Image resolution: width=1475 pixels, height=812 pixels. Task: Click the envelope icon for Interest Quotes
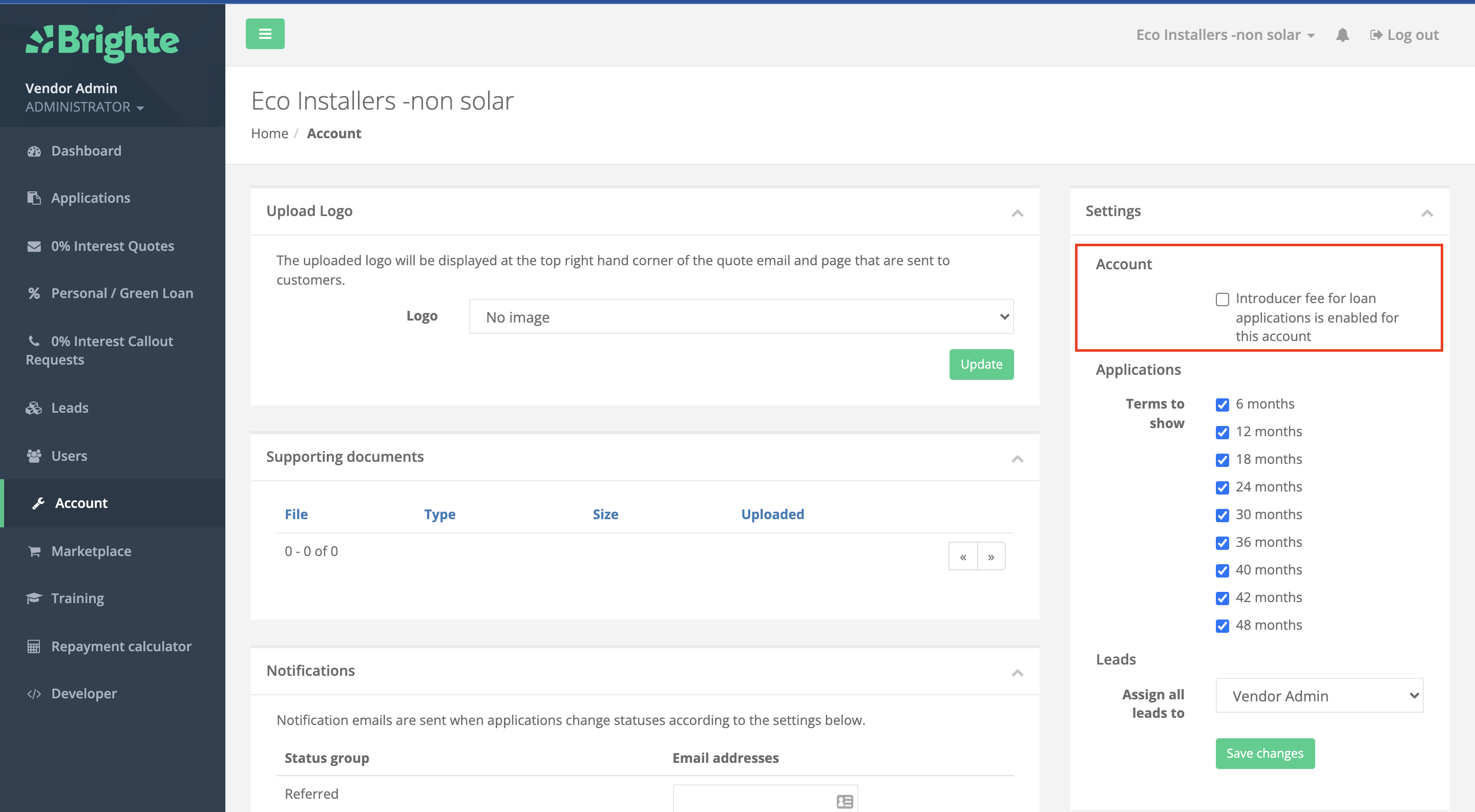pyautogui.click(x=34, y=246)
